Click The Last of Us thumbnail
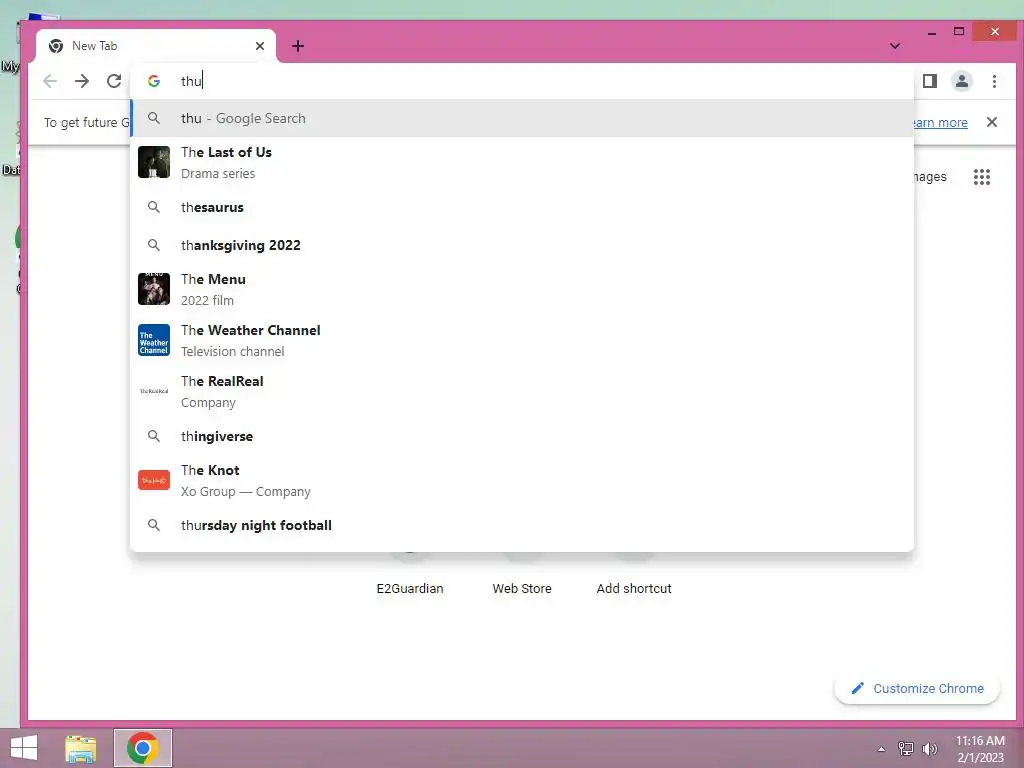Image resolution: width=1024 pixels, height=768 pixels. tap(154, 162)
